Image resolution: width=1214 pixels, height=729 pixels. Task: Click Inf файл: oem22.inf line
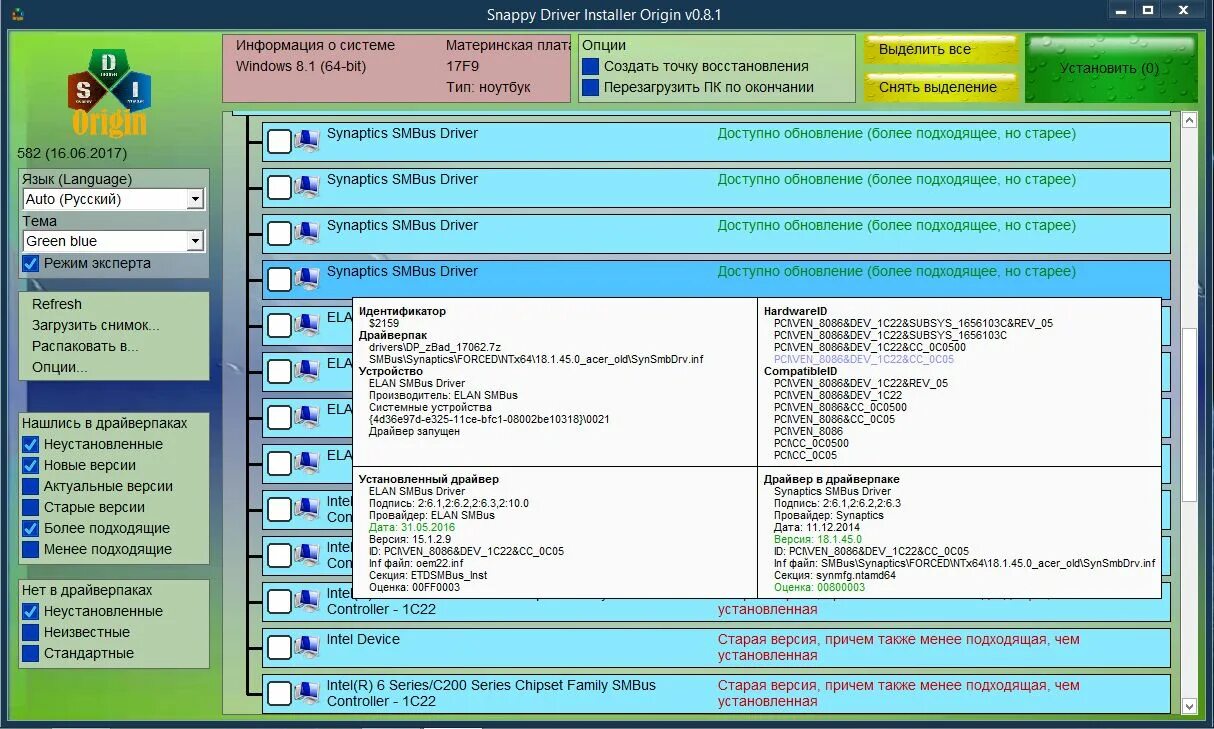tap(415, 563)
